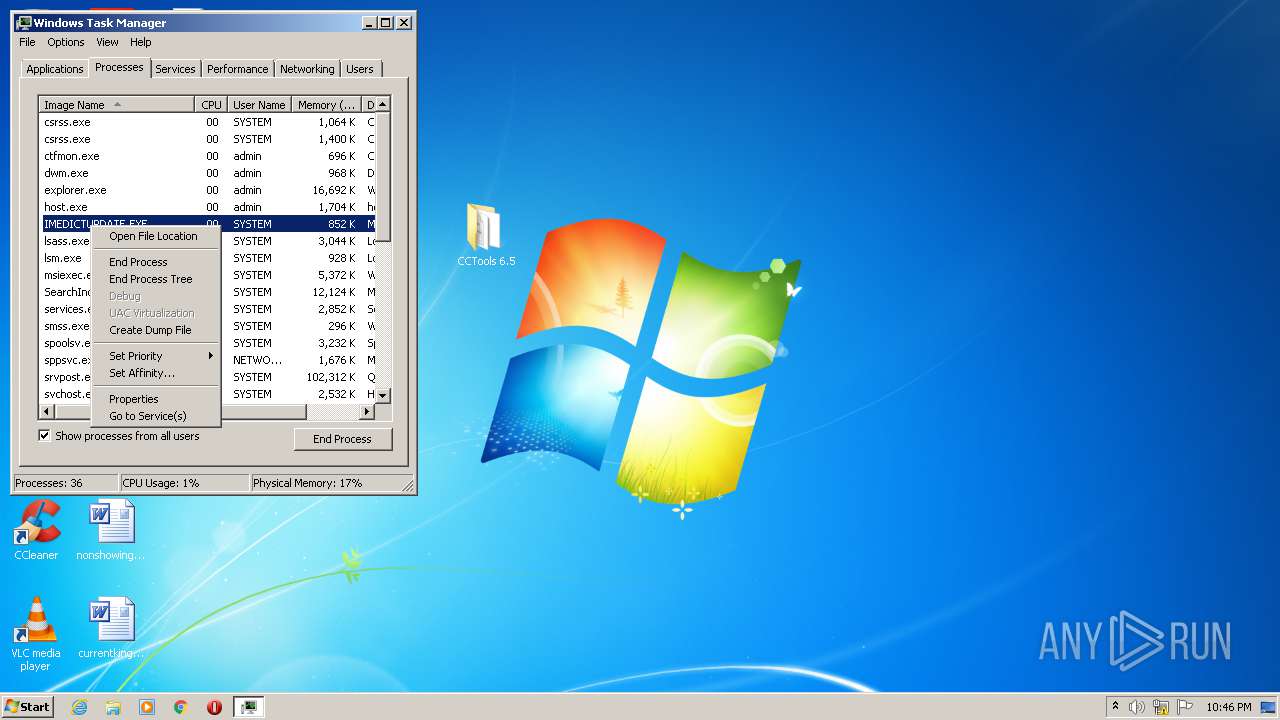
Task: Choose Open File Location from context menu
Action: click(x=155, y=236)
